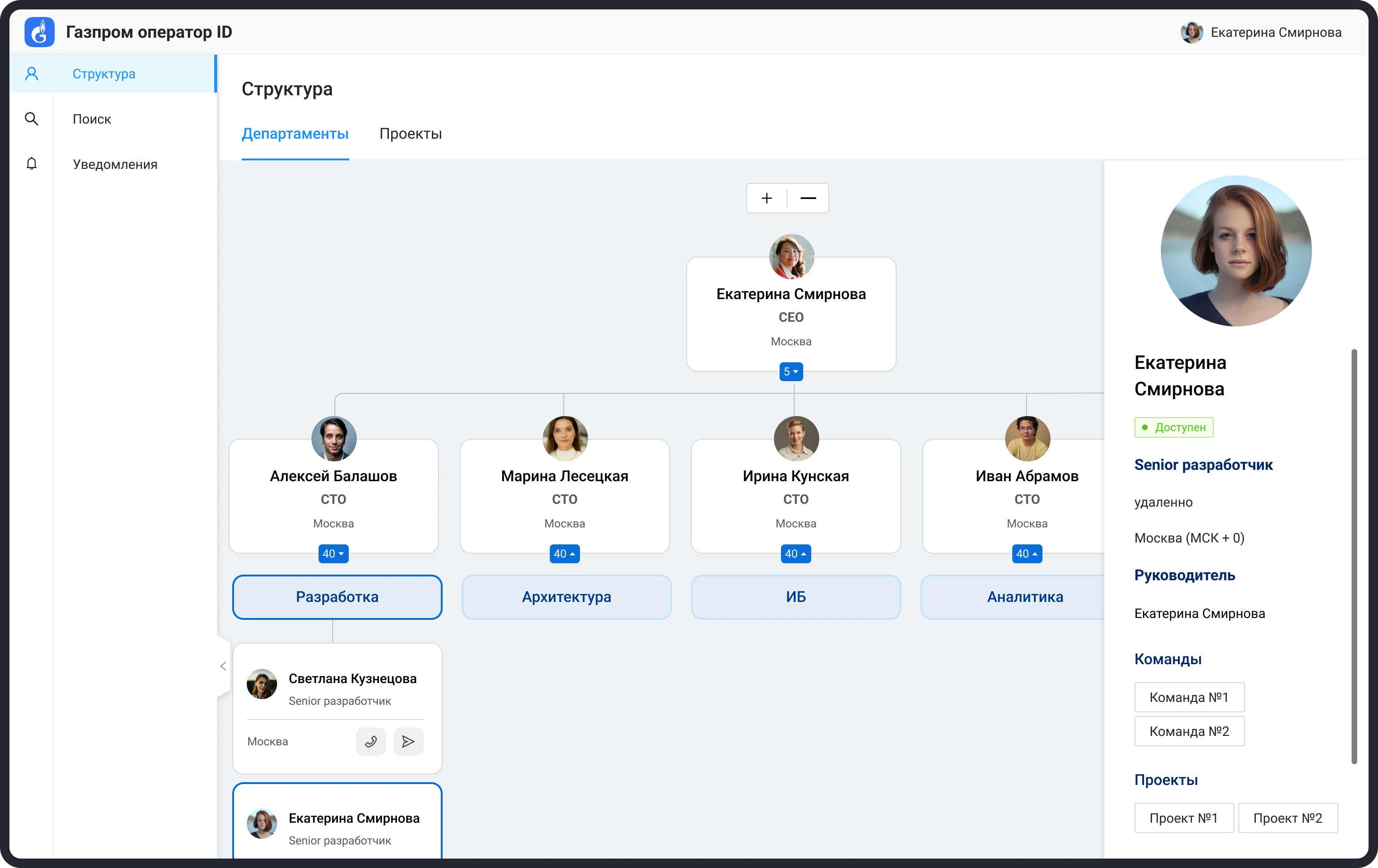Click Ирина Кунская's avatar photo
The height and width of the screenshot is (868, 1378).
pos(796,438)
